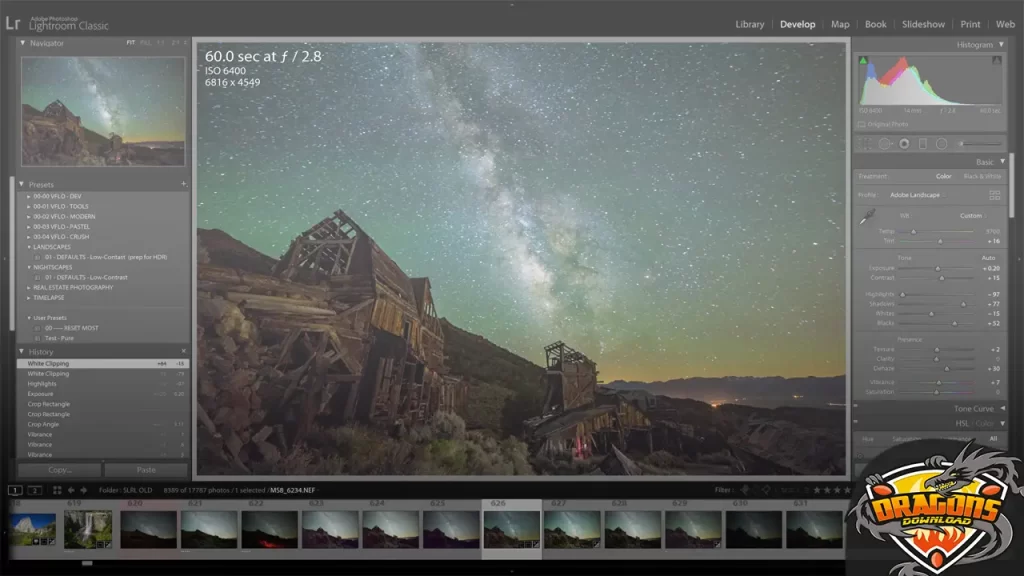Open grid view icon above filmstrip

57,490
